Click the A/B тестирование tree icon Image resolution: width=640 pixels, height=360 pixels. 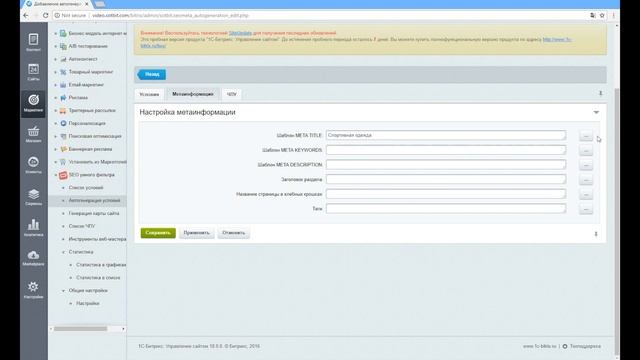click(x=63, y=46)
